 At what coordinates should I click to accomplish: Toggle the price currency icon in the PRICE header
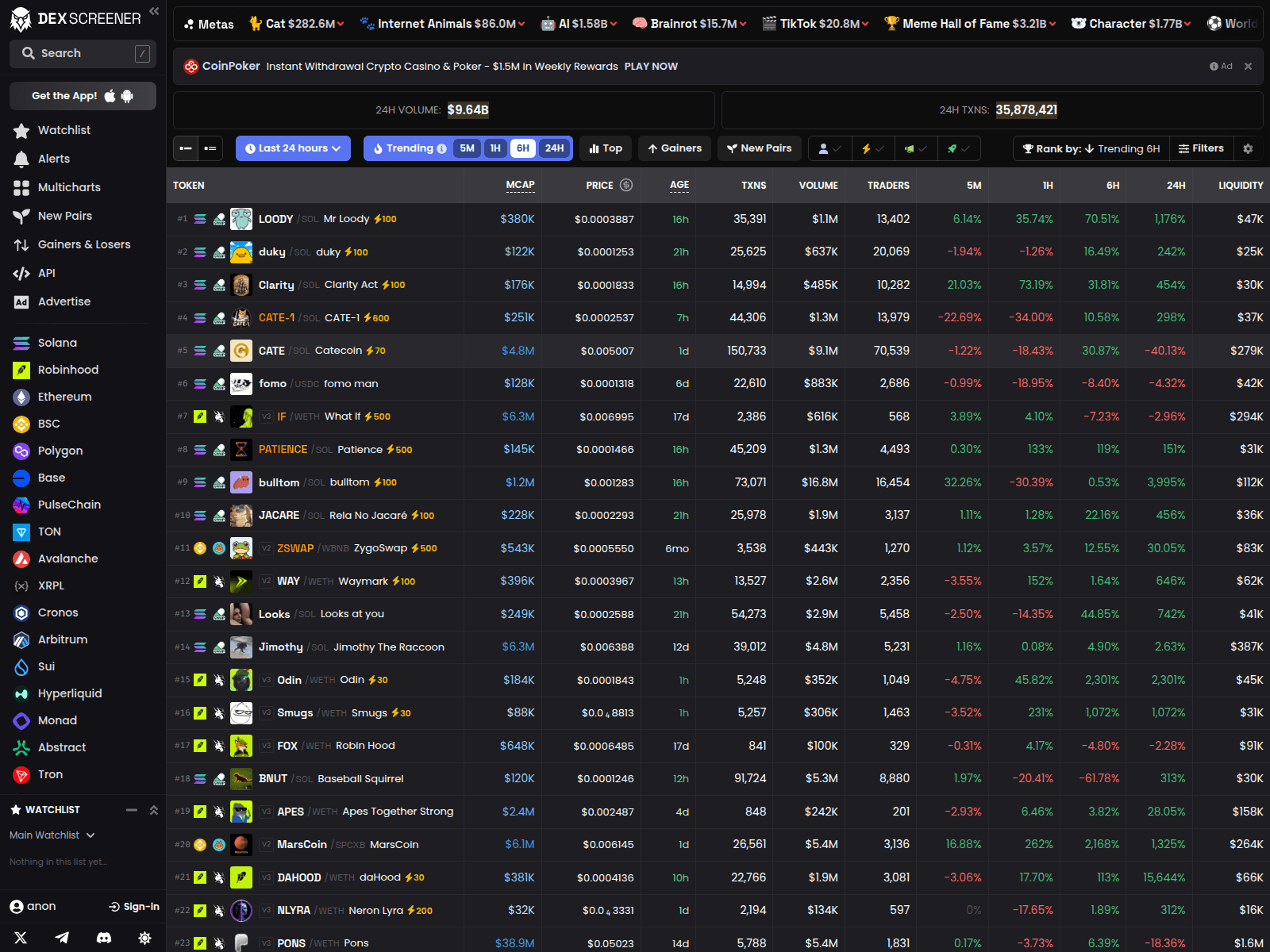(626, 185)
